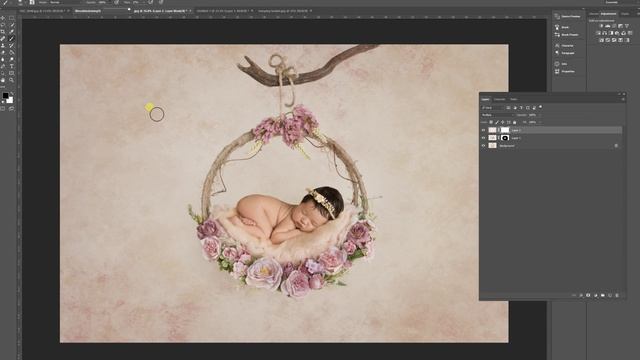Select the Brush tool in toolbox
This screenshot has width=640, height=360.
tap(11, 38)
